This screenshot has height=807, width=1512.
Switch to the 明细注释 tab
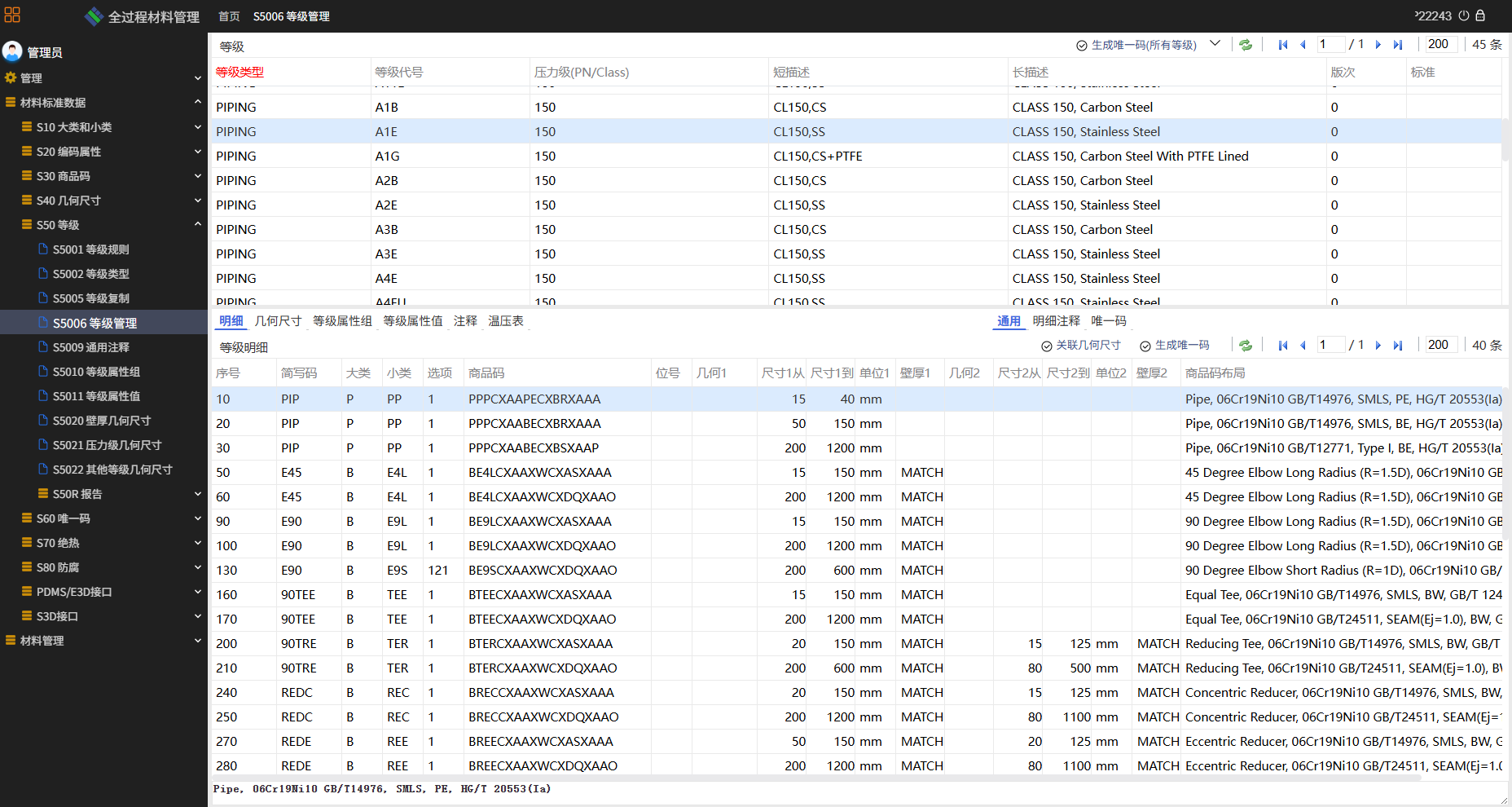1056,321
